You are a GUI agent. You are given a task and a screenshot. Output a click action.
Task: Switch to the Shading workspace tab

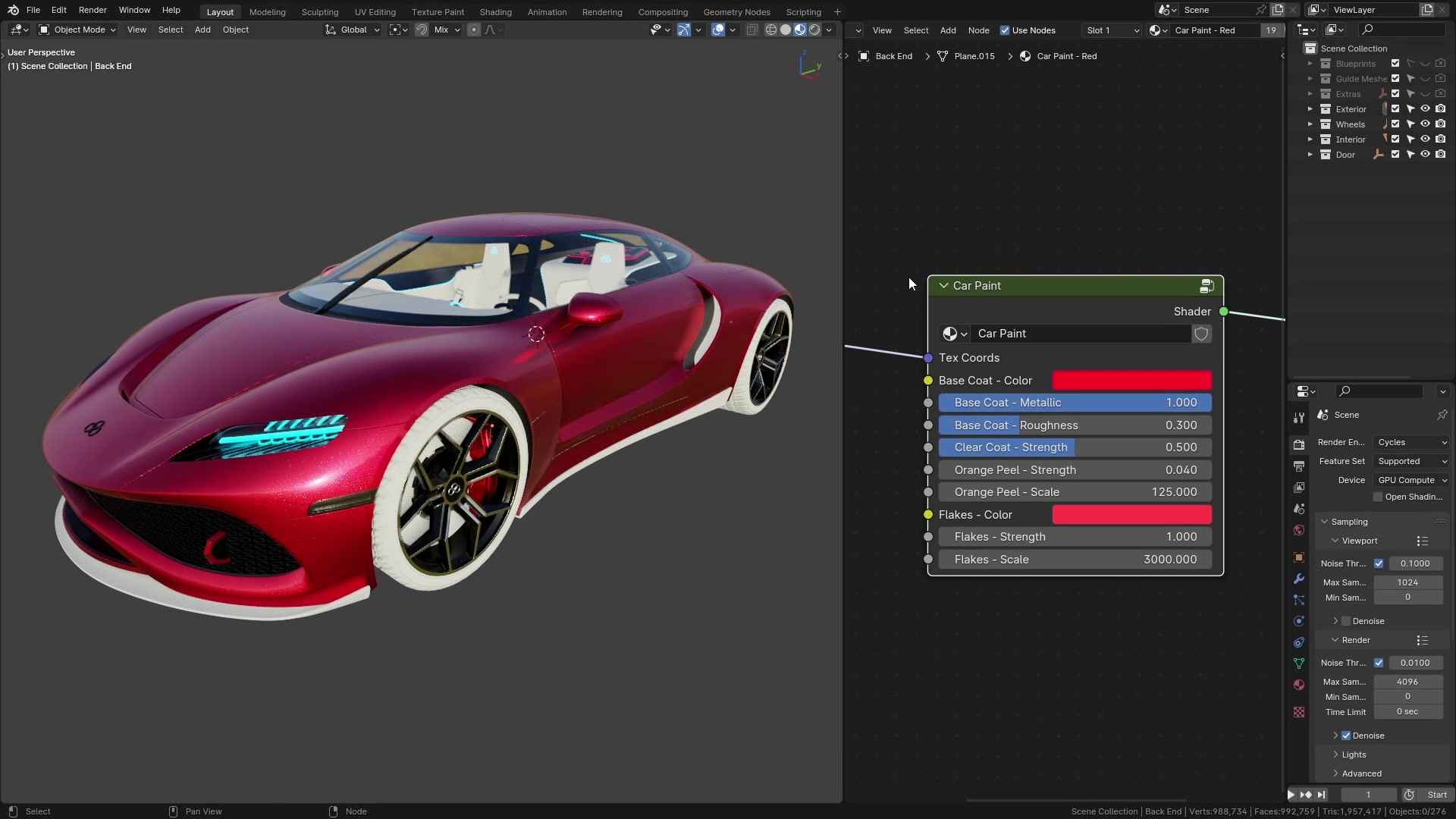[496, 12]
